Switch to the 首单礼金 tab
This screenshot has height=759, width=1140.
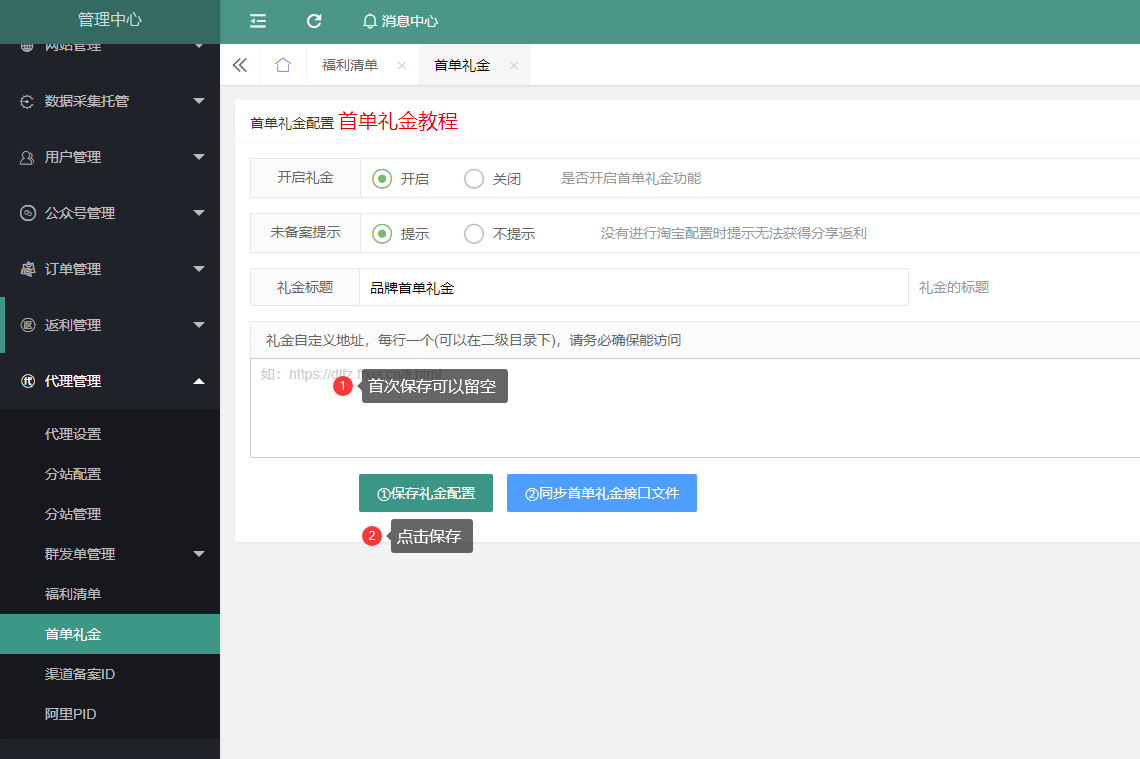(462, 65)
